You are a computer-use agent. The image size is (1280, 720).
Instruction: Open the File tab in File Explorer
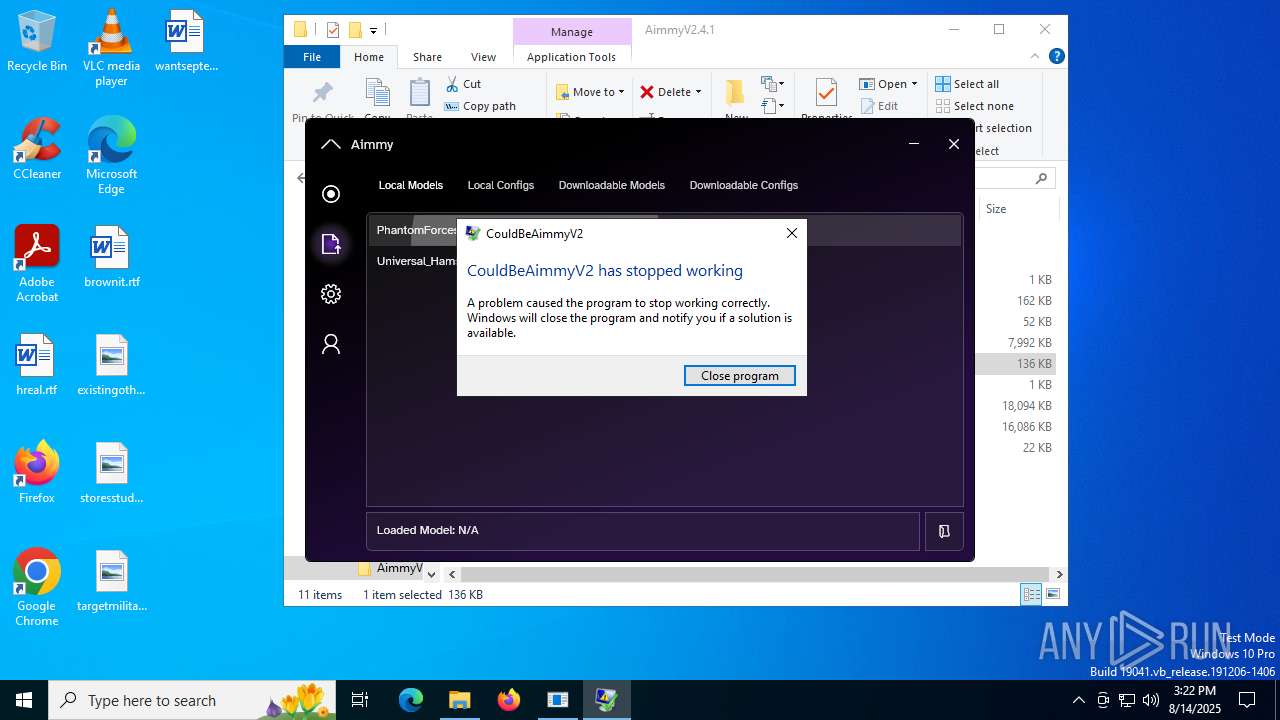click(312, 57)
